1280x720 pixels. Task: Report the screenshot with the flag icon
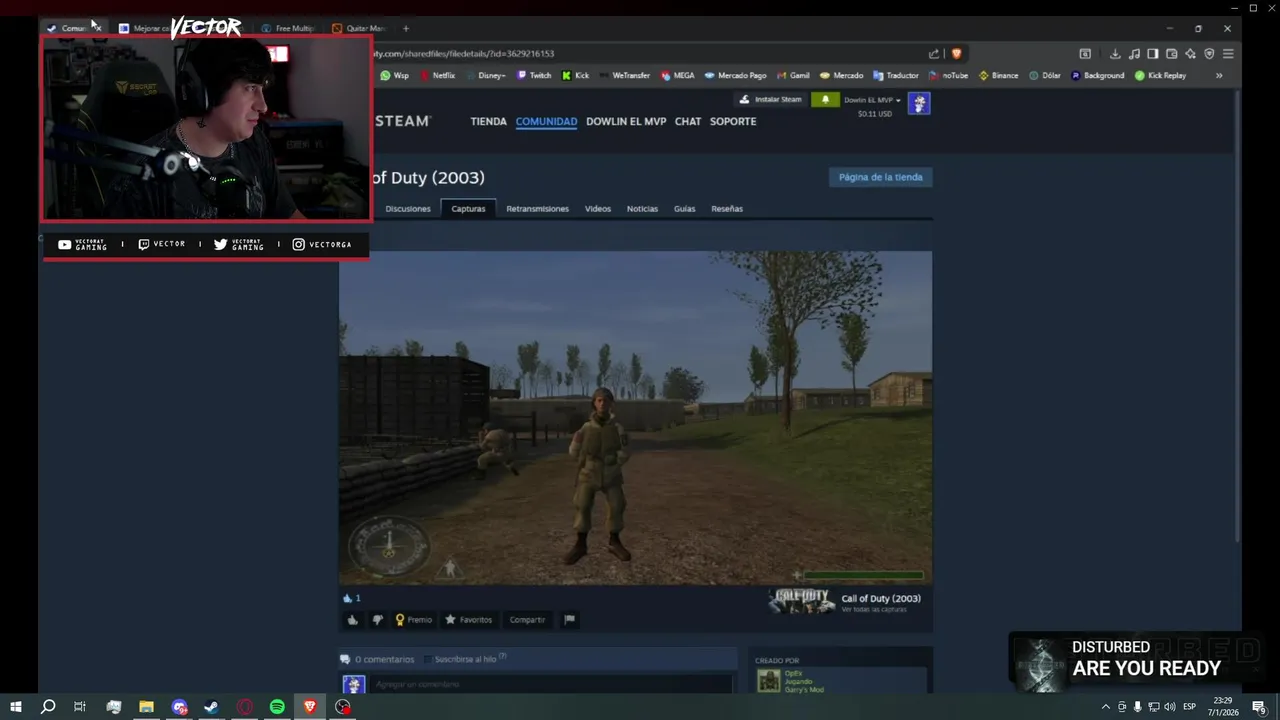pyautogui.click(x=569, y=620)
